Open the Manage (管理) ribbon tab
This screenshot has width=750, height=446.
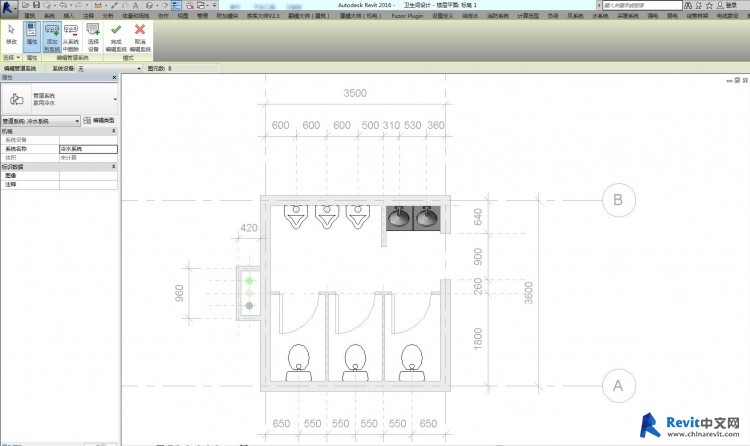click(x=202, y=16)
